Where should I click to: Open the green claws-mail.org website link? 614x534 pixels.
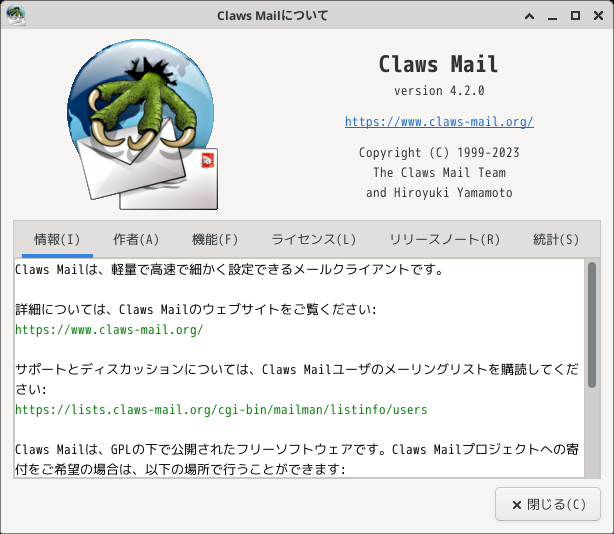(109, 330)
